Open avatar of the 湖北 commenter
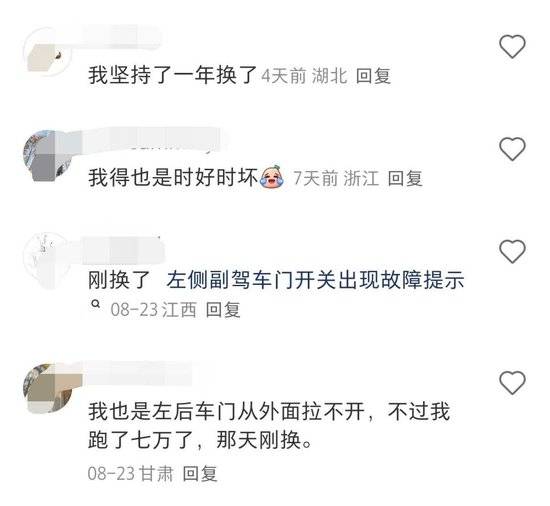Screen dimensions: 550x506 tap(47, 51)
